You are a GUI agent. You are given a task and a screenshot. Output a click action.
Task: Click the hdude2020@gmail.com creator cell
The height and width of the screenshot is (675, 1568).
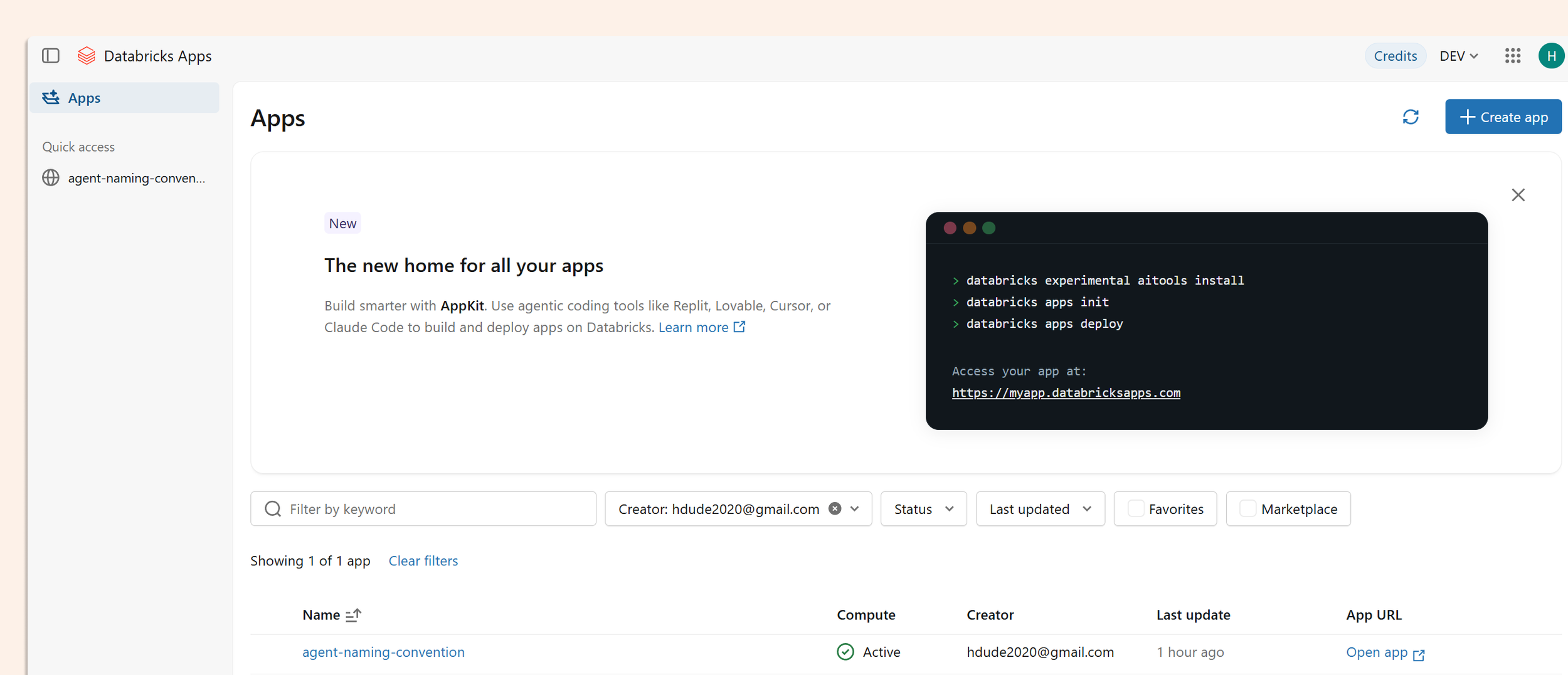click(x=1040, y=652)
